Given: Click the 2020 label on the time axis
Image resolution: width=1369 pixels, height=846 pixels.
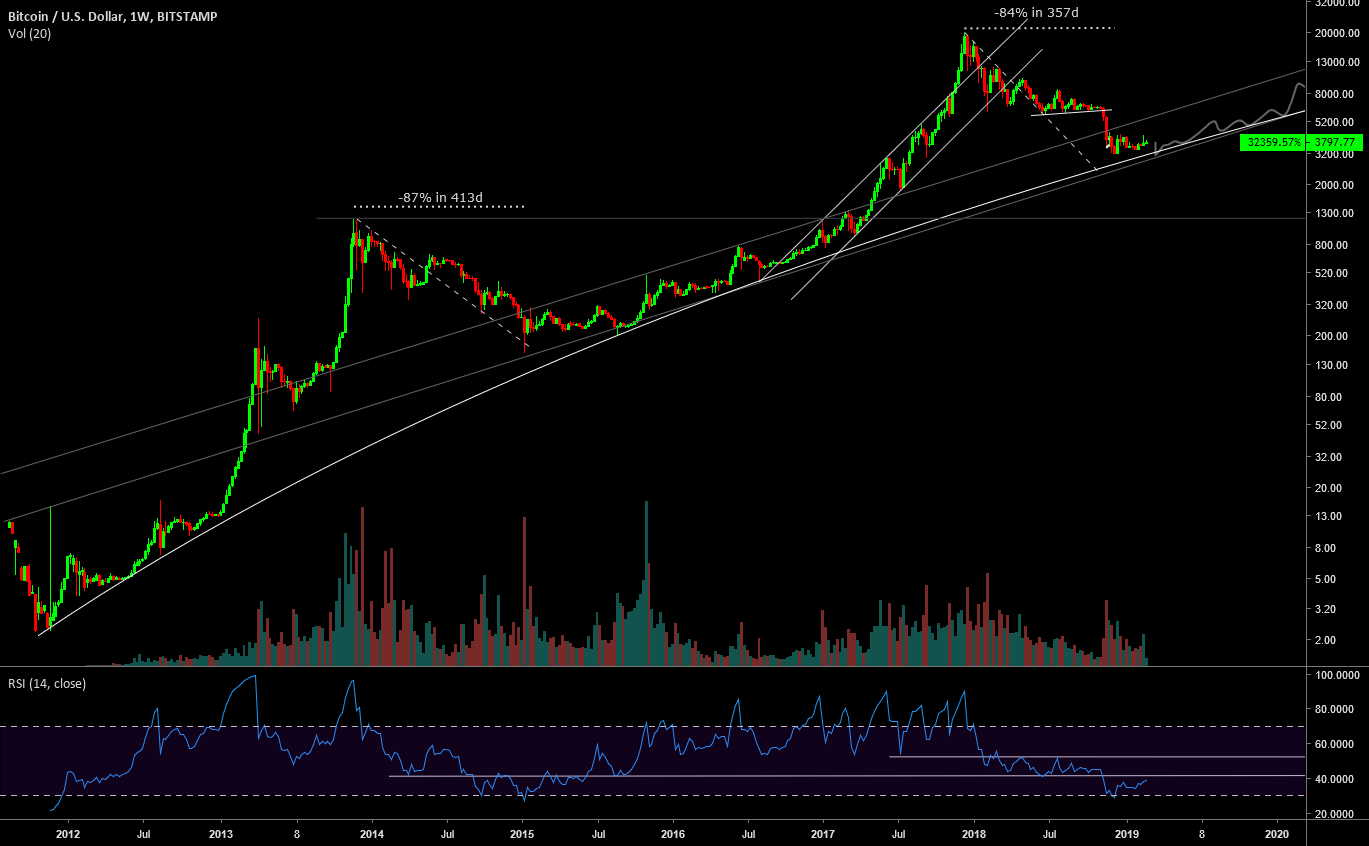Looking at the screenshot, I should [x=1276, y=833].
